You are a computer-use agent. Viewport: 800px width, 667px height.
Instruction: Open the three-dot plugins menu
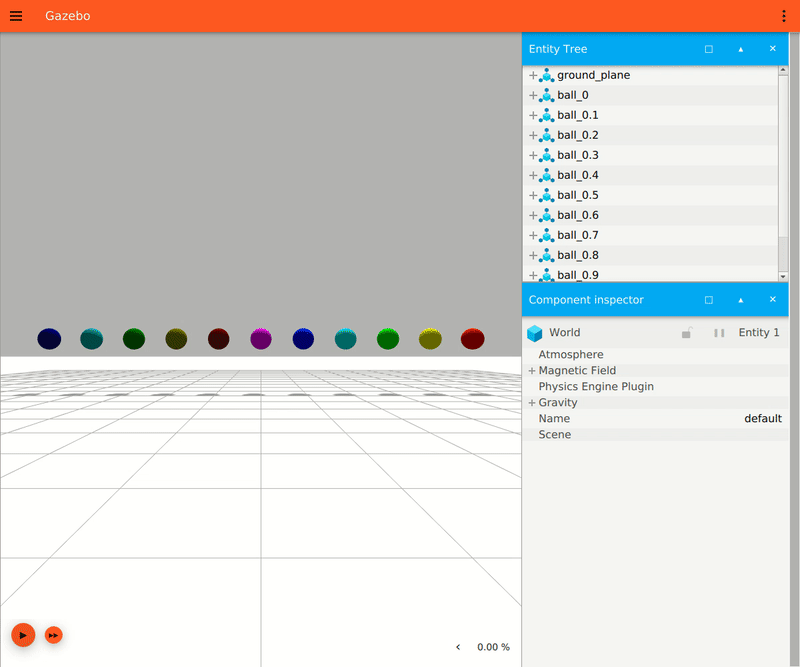pos(783,16)
